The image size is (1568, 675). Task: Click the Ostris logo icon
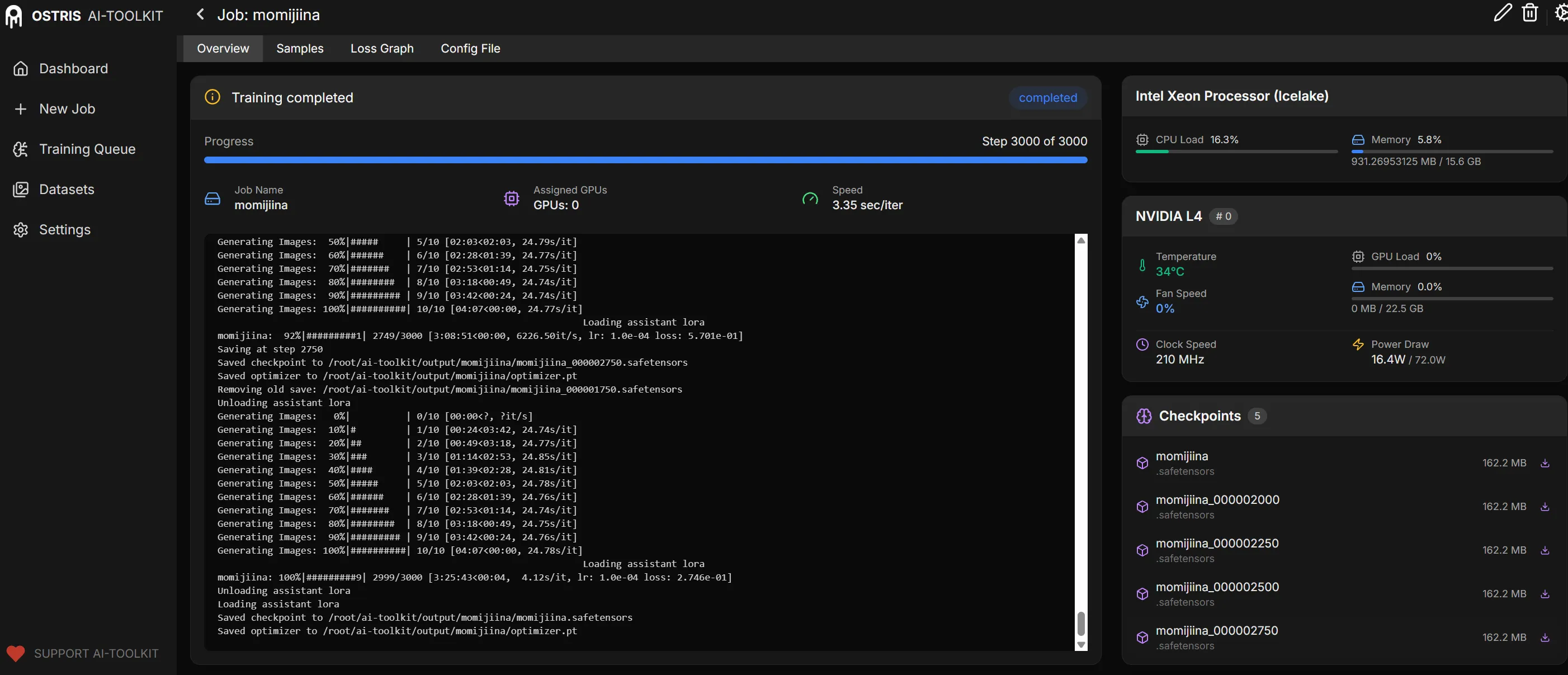tap(13, 16)
